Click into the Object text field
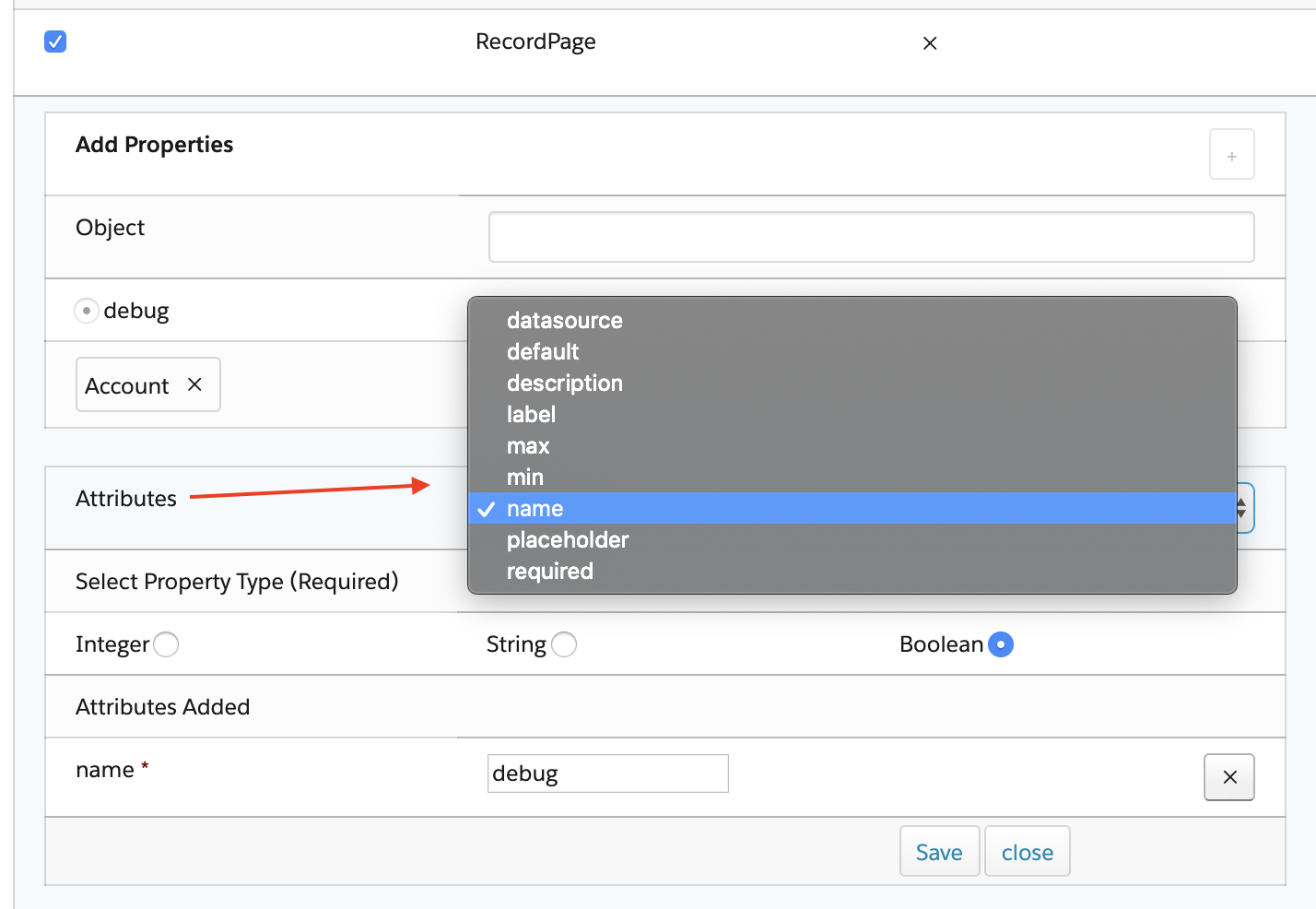1316x909 pixels. click(870, 237)
